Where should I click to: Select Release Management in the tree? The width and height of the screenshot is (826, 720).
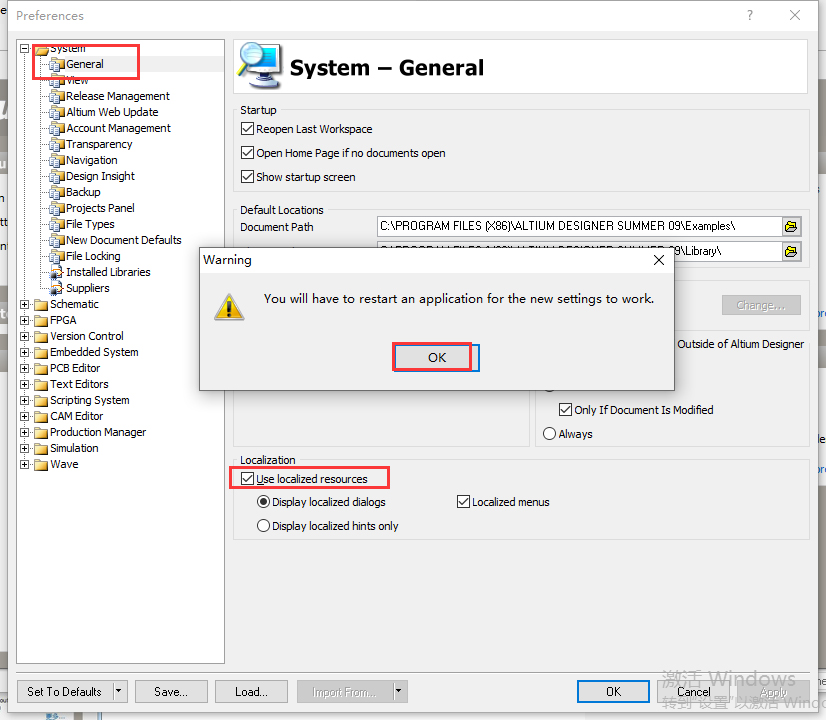pos(117,96)
